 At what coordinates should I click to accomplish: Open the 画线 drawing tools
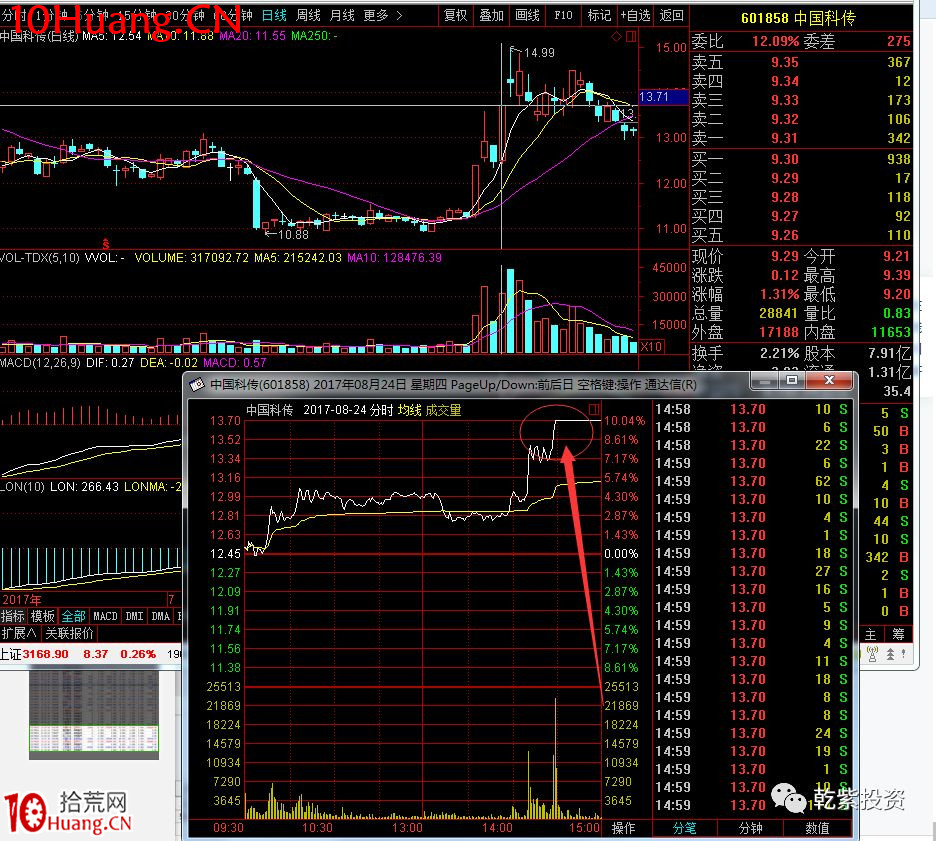[x=527, y=16]
